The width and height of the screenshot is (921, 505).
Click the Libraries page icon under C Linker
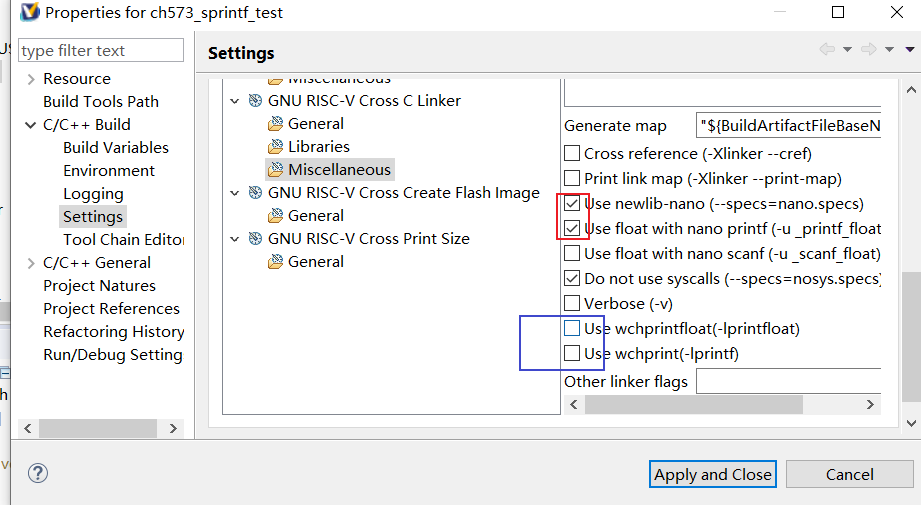pyautogui.click(x=276, y=147)
